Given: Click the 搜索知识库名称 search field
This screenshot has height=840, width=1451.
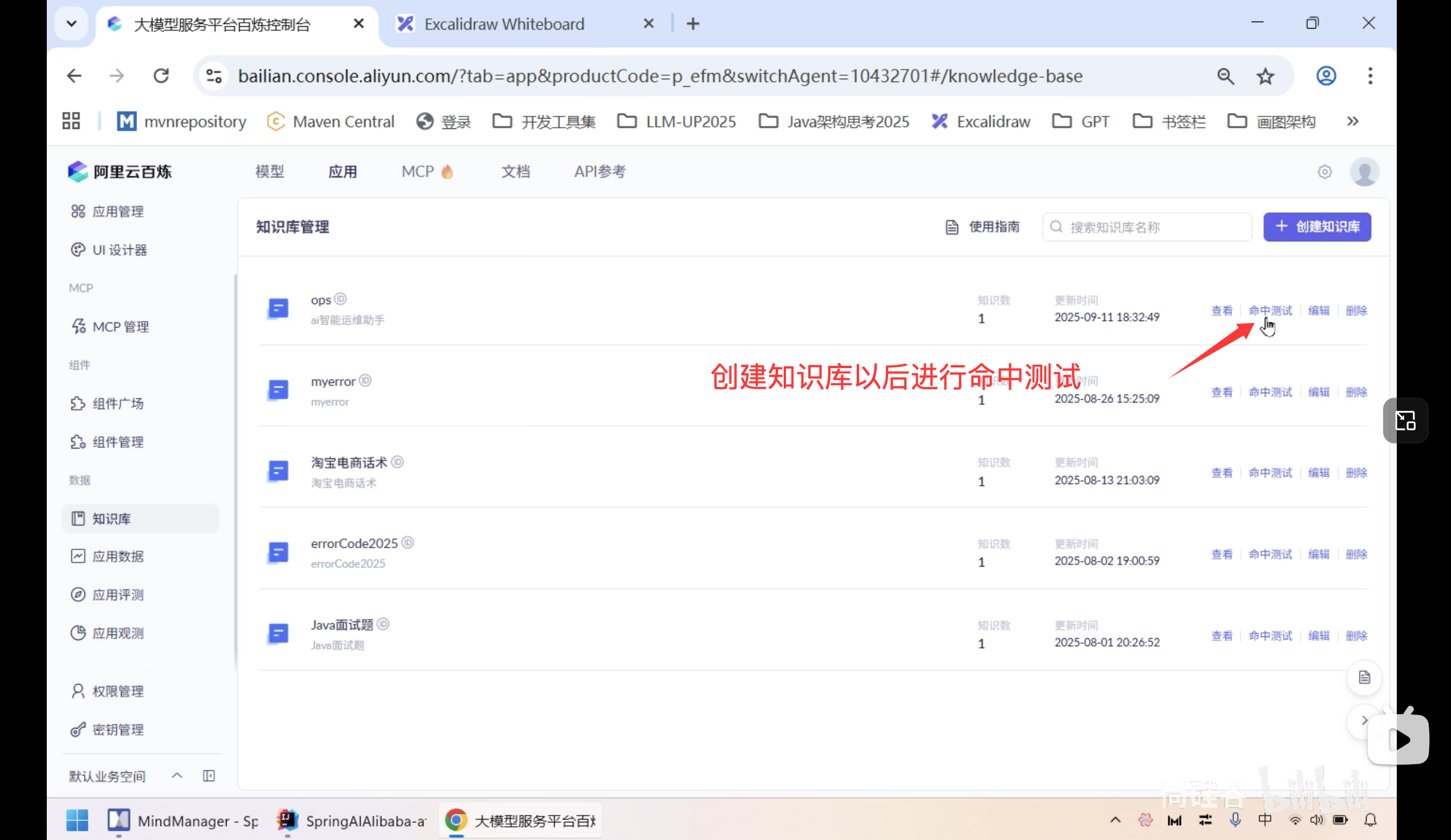Looking at the screenshot, I should click(1146, 227).
